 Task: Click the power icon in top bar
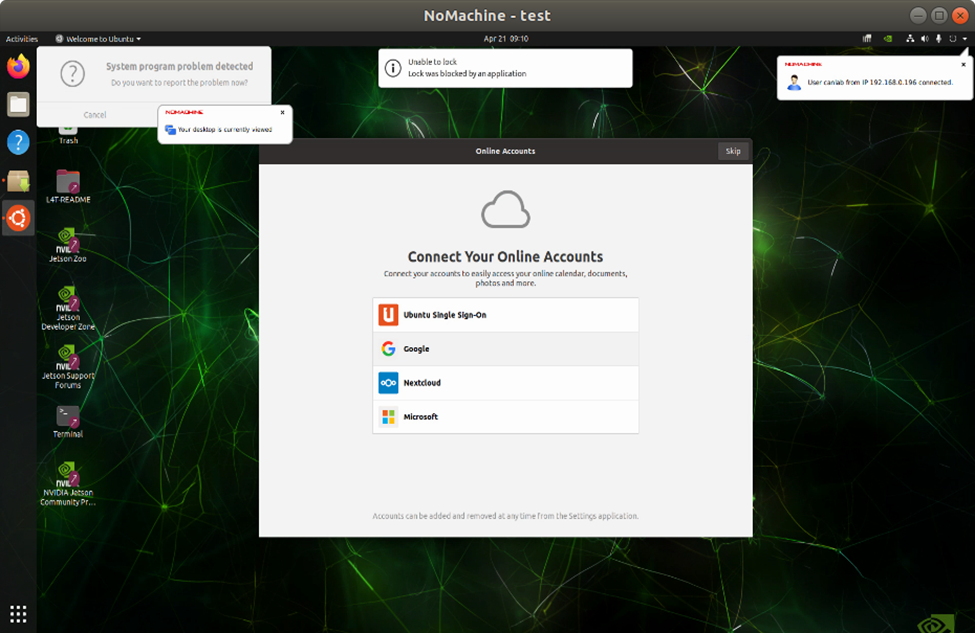pyautogui.click(x=953, y=39)
